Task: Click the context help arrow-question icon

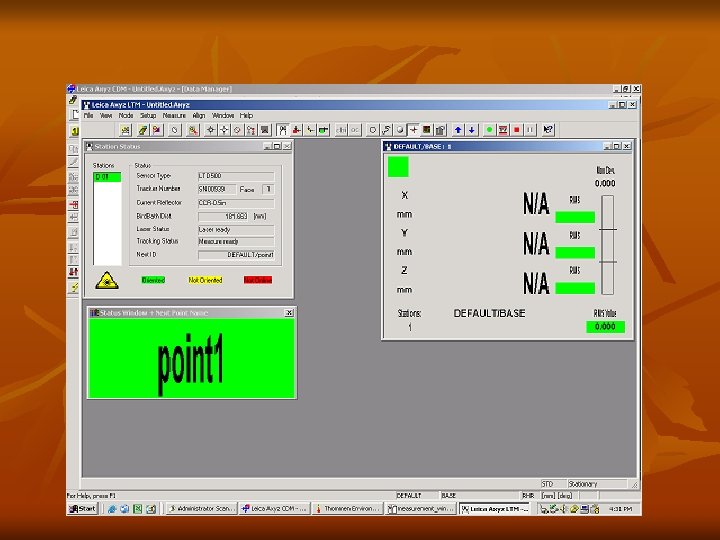Action: (548, 130)
